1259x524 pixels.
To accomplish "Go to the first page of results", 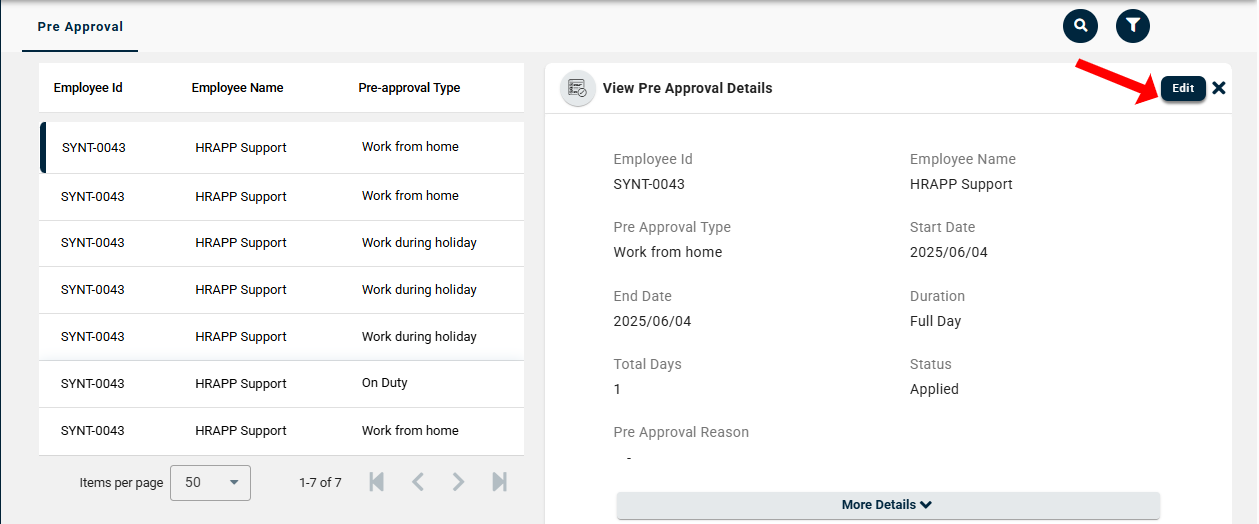I will [x=377, y=482].
